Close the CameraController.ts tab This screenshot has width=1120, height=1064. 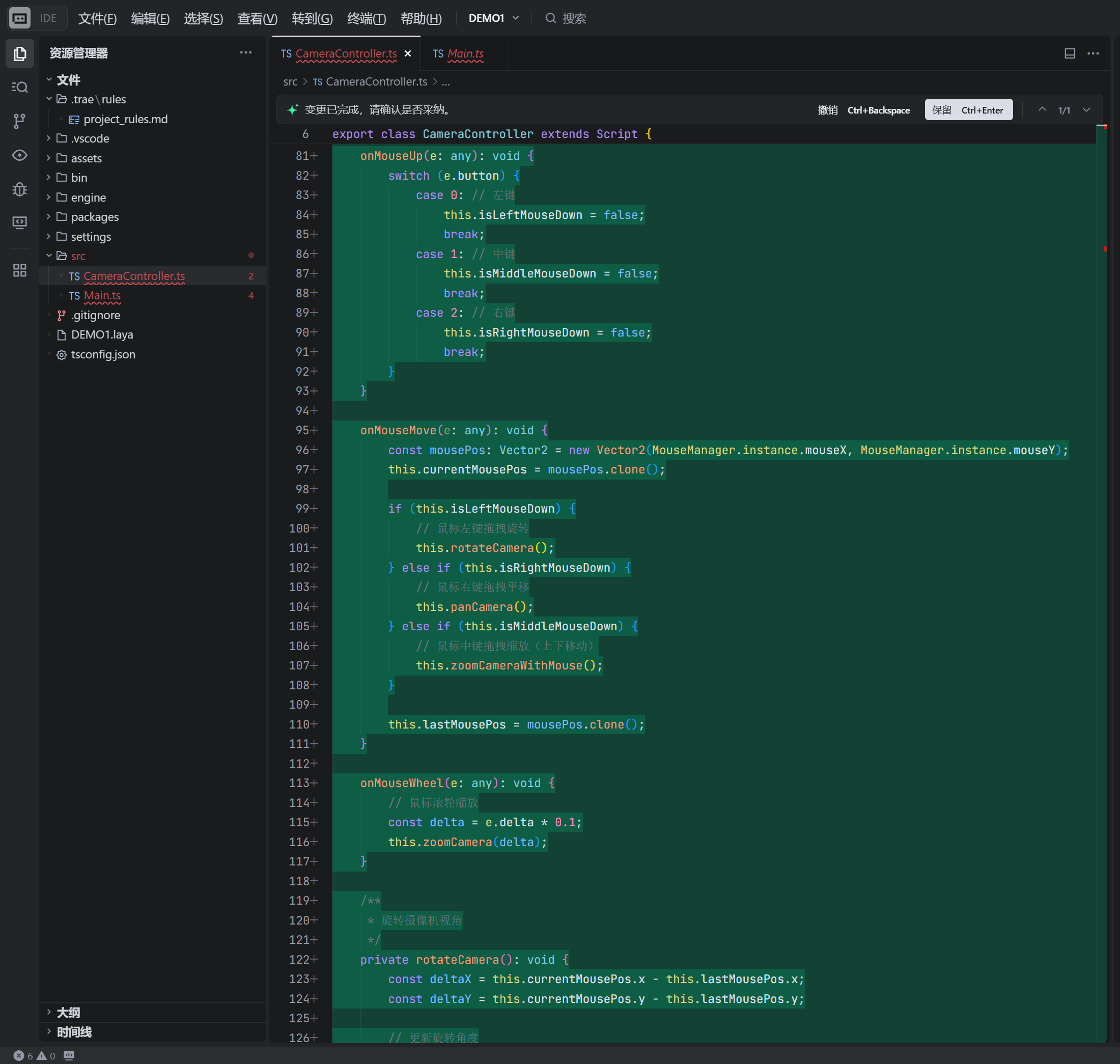pos(408,54)
